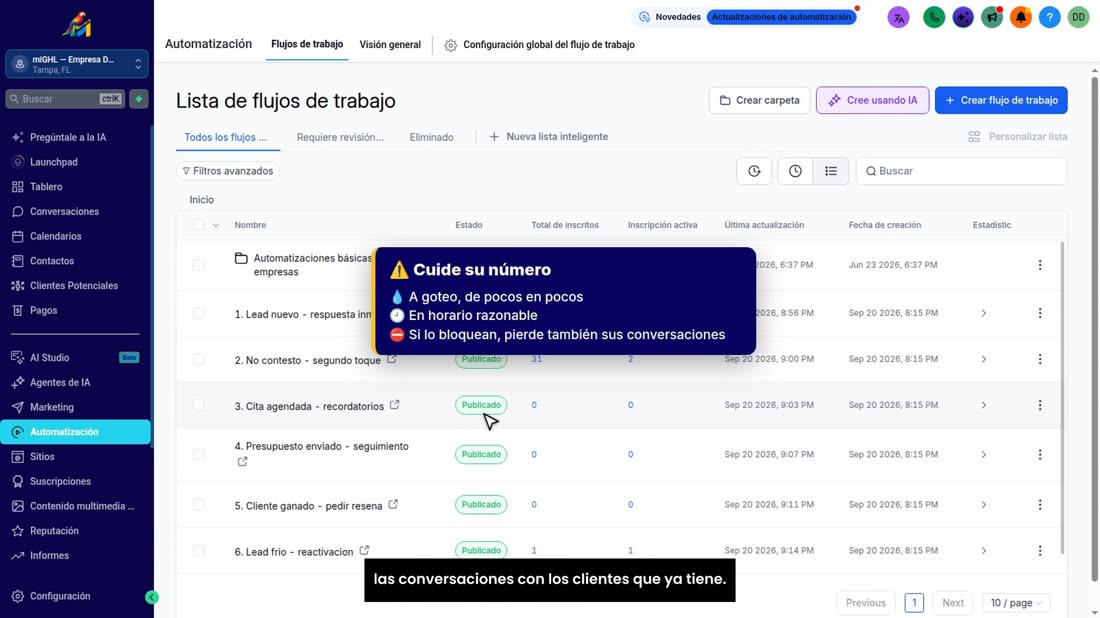
Task: Toggle the select-all checkbox in table header
Action: point(199,224)
